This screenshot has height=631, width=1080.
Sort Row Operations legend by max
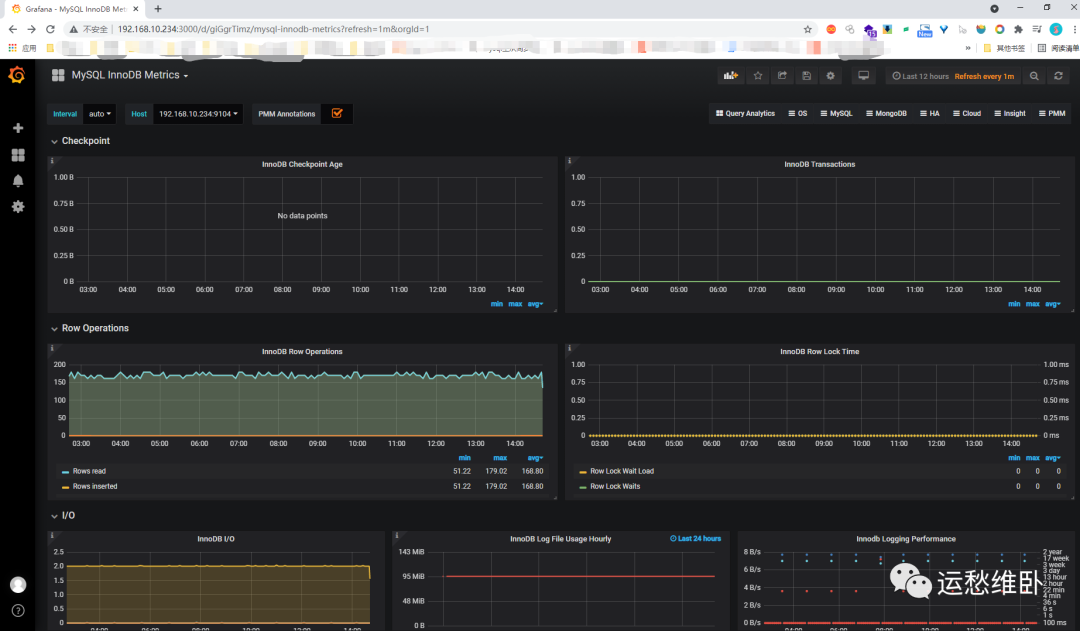click(500, 458)
